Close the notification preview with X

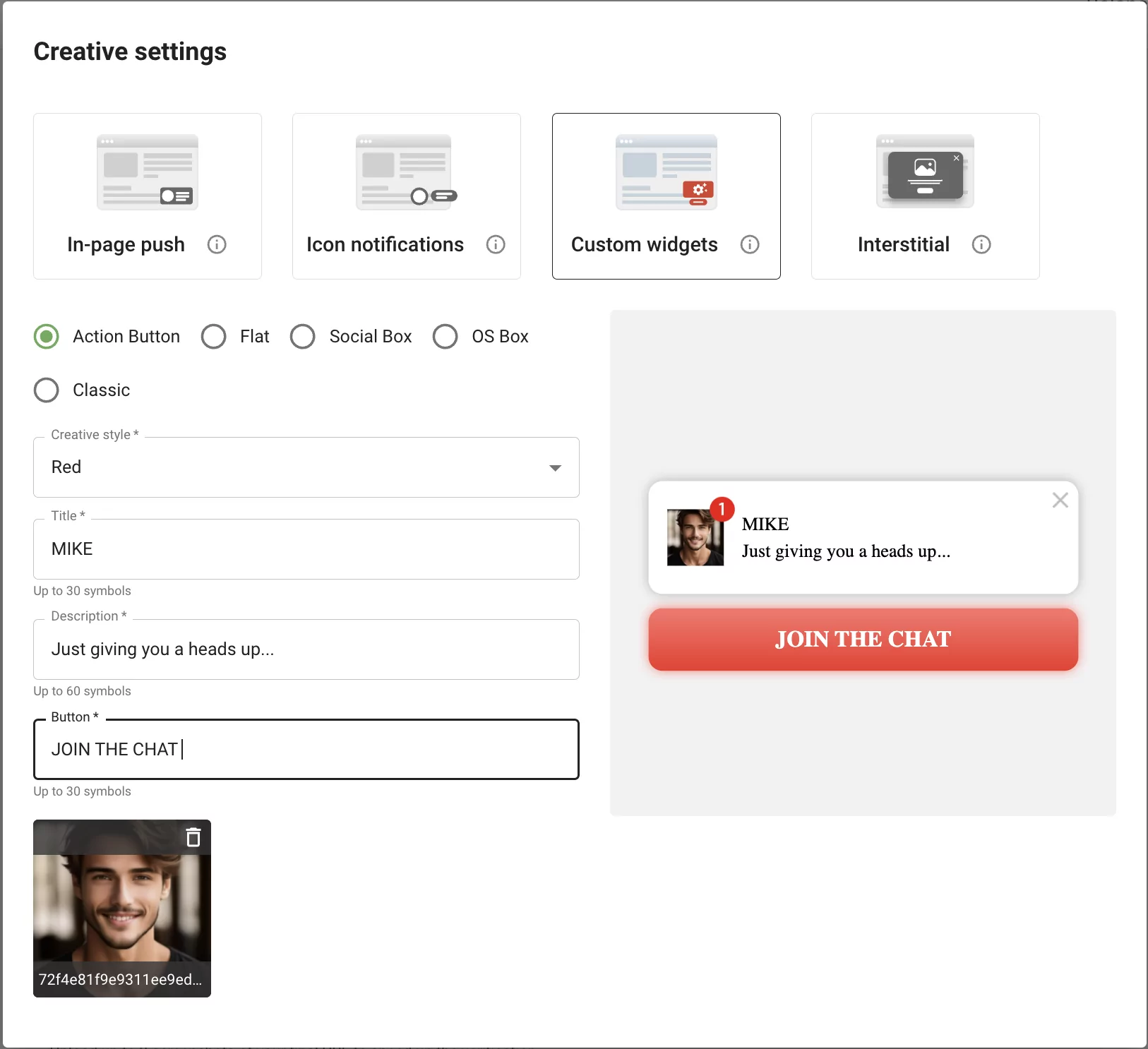click(x=1059, y=500)
